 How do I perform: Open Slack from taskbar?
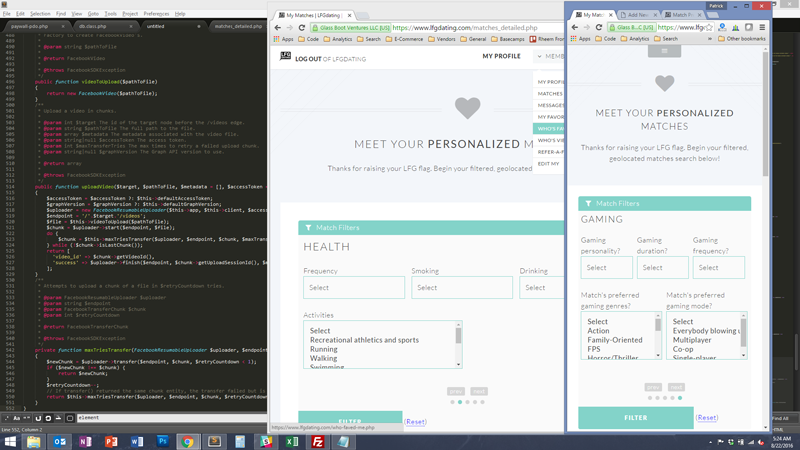(x=266, y=441)
